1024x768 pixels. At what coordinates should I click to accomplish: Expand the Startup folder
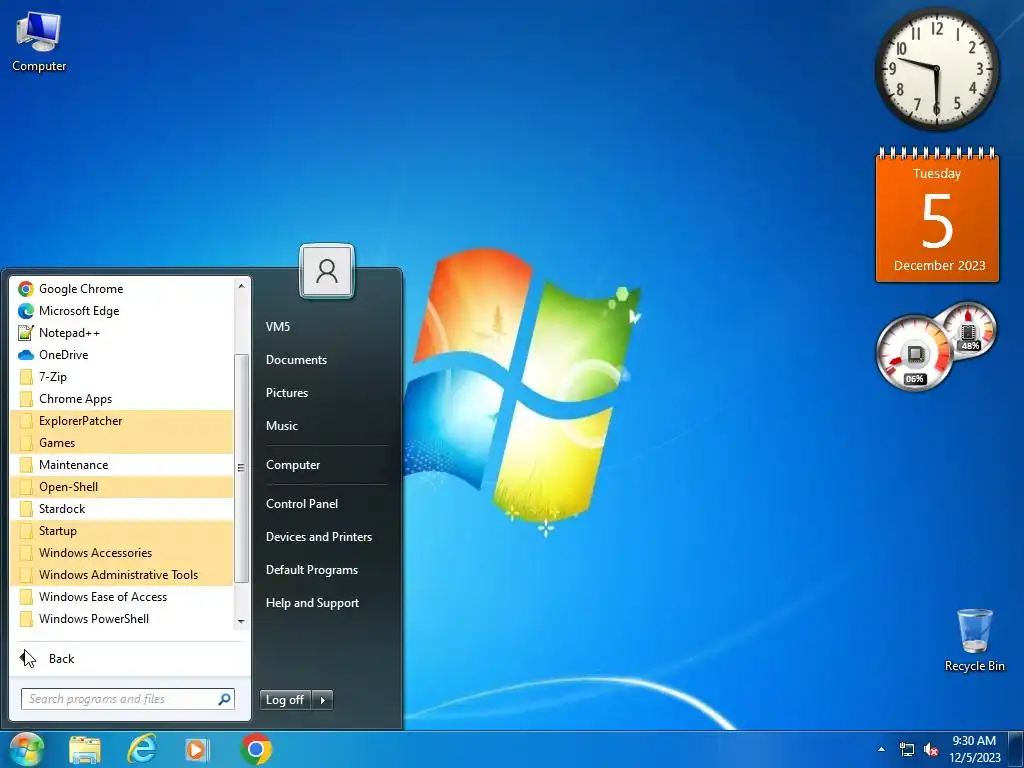(x=122, y=531)
